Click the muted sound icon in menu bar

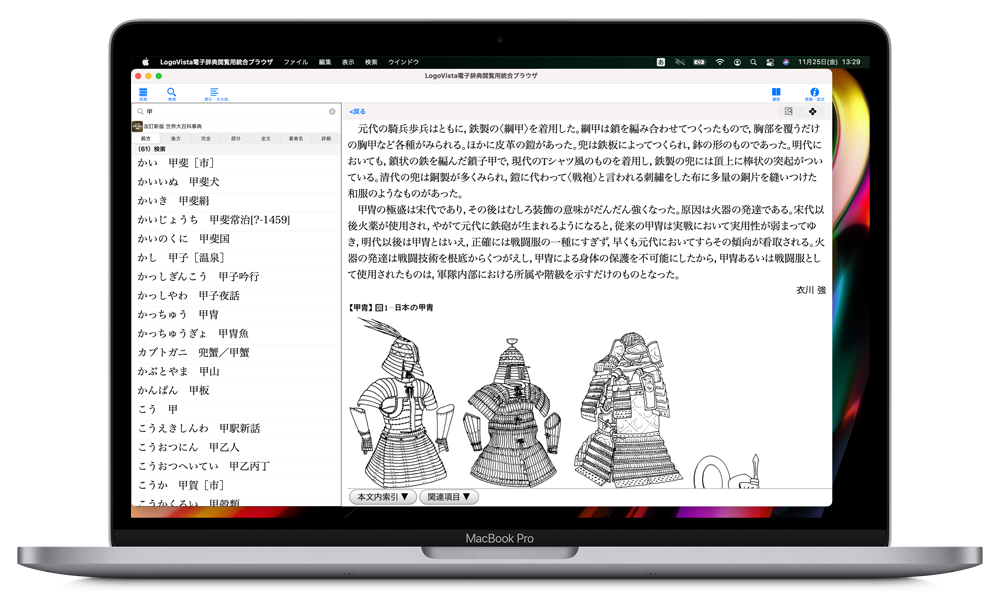680,62
